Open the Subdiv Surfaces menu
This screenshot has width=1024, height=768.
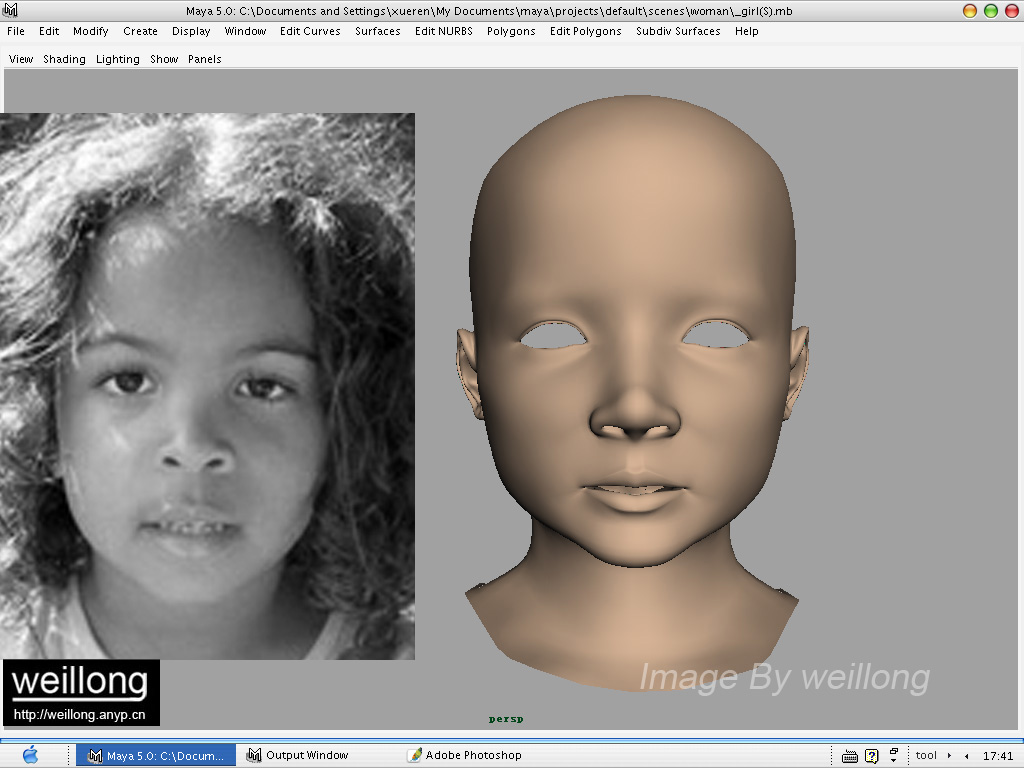tap(678, 31)
